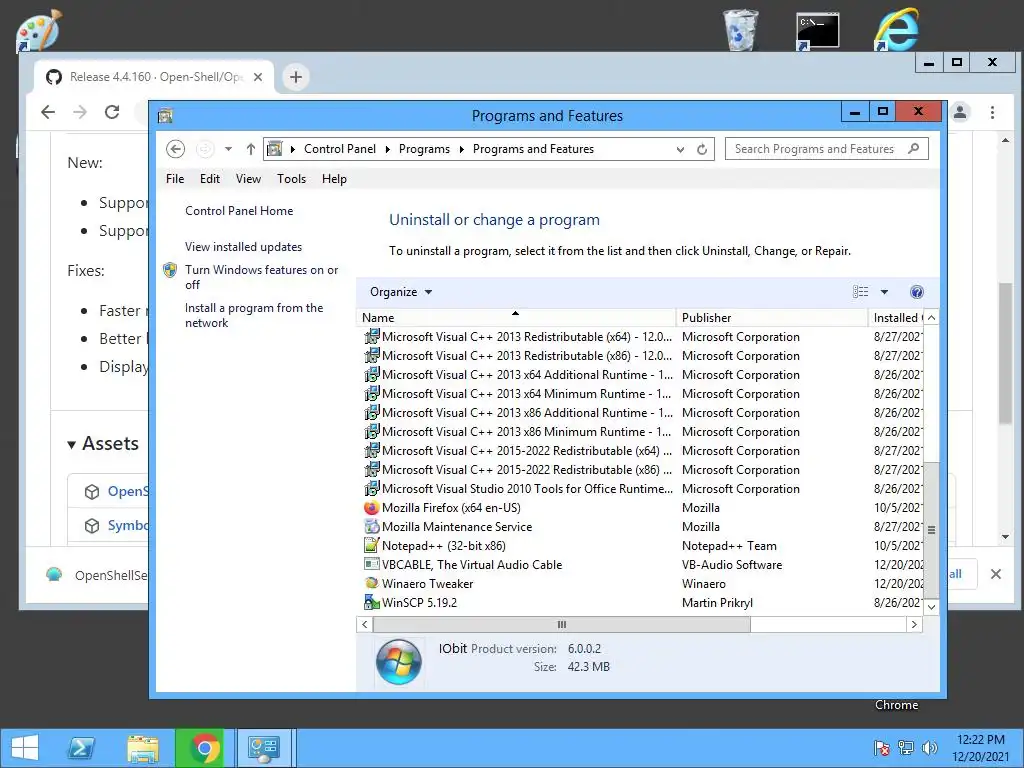Open the Command Prompt desktop shortcut
This screenshot has height=768, width=1024.
tap(818, 31)
